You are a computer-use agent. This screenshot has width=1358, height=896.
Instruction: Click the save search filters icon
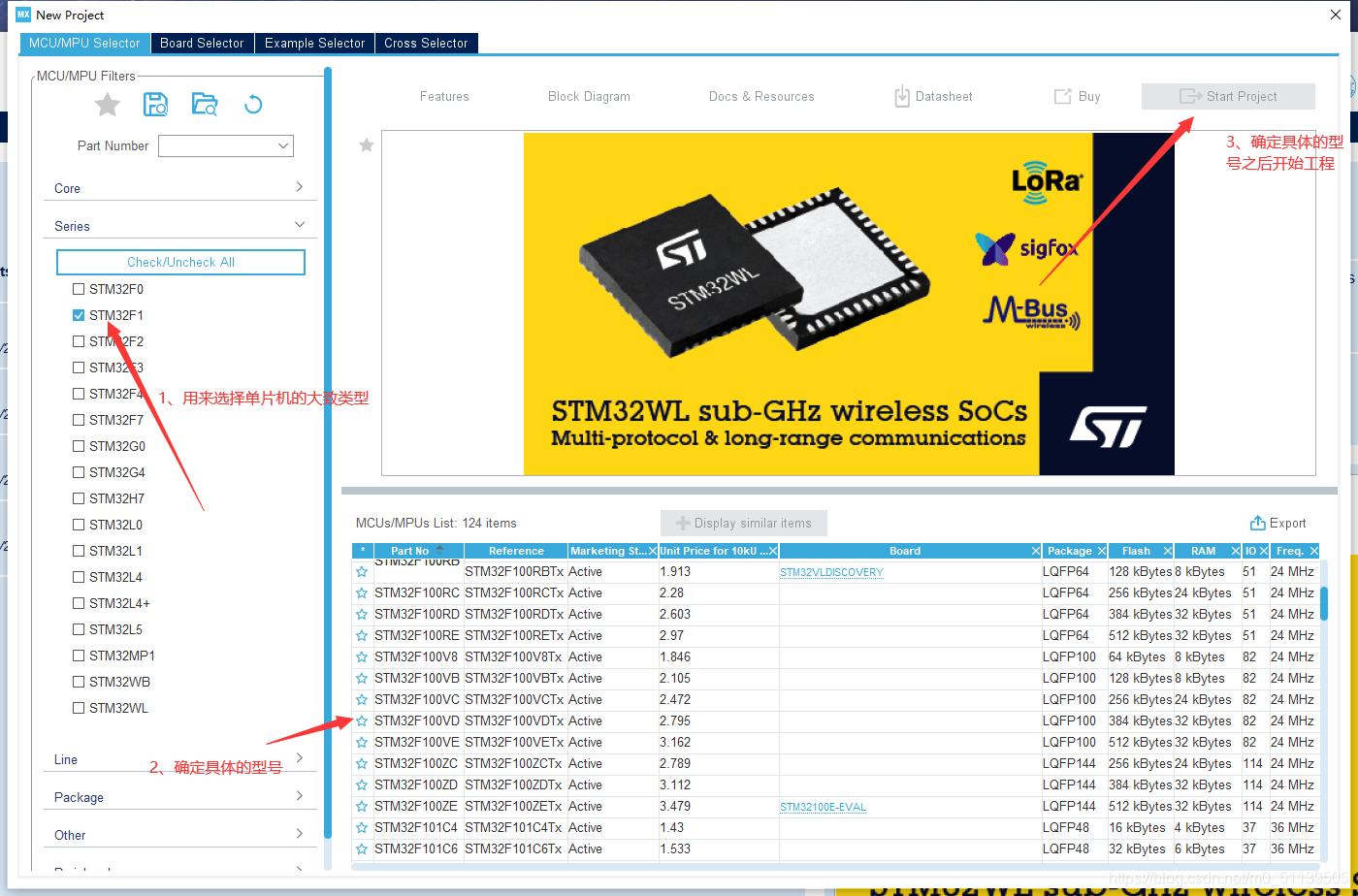pyautogui.click(x=155, y=105)
